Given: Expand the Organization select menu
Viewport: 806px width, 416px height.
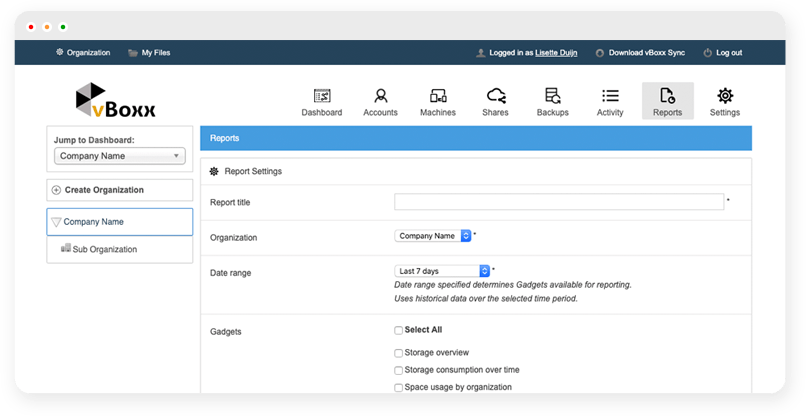Looking at the screenshot, I should 433,236.
